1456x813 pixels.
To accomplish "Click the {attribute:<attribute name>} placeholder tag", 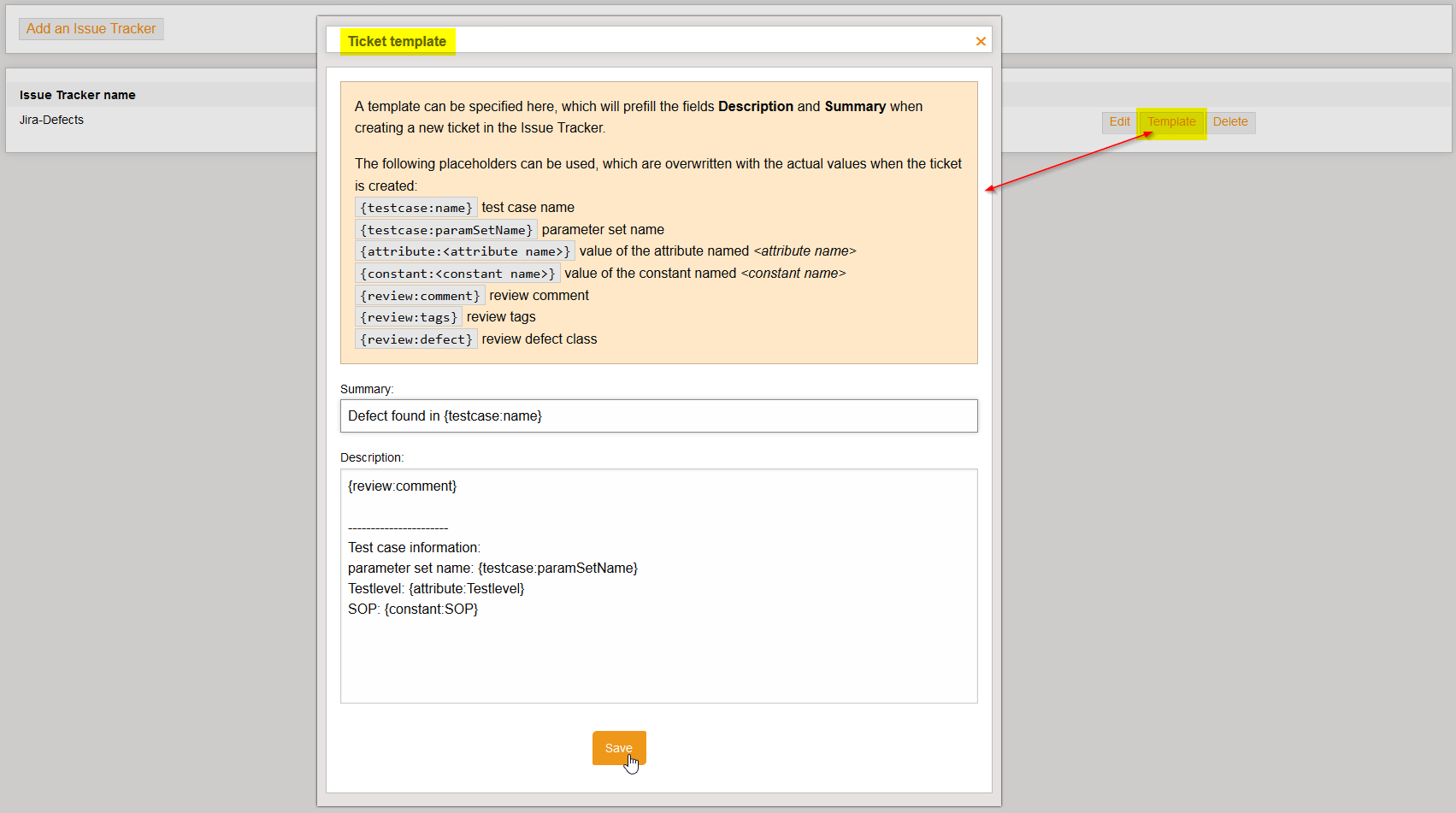I will 465,251.
